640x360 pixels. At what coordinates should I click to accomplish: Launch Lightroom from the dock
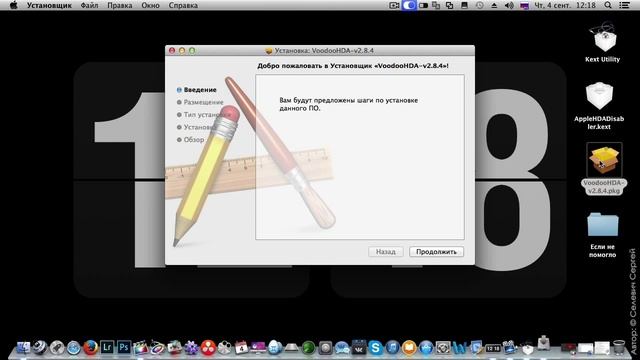point(107,347)
